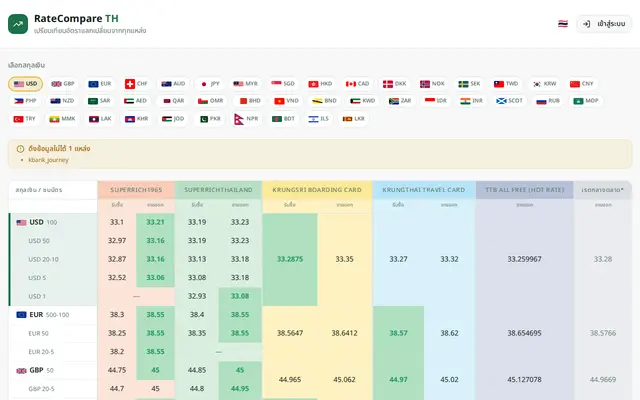Select the EUR 500-100 row label

tap(42, 315)
